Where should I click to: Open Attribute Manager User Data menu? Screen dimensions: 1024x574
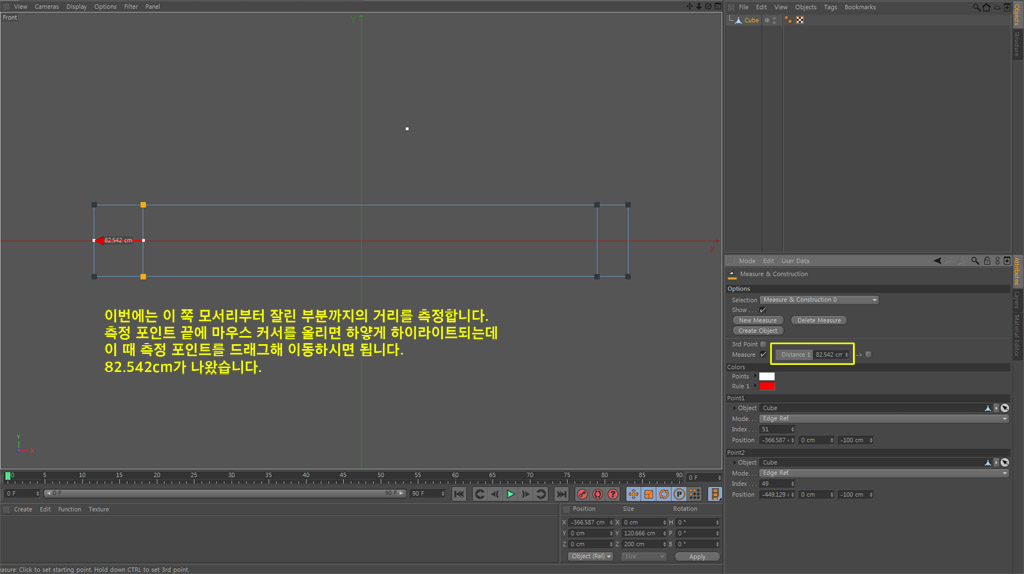coord(795,261)
